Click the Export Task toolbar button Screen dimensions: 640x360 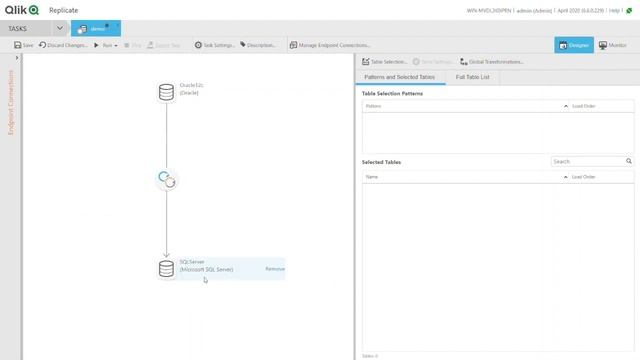pyautogui.click(x=164, y=45)
